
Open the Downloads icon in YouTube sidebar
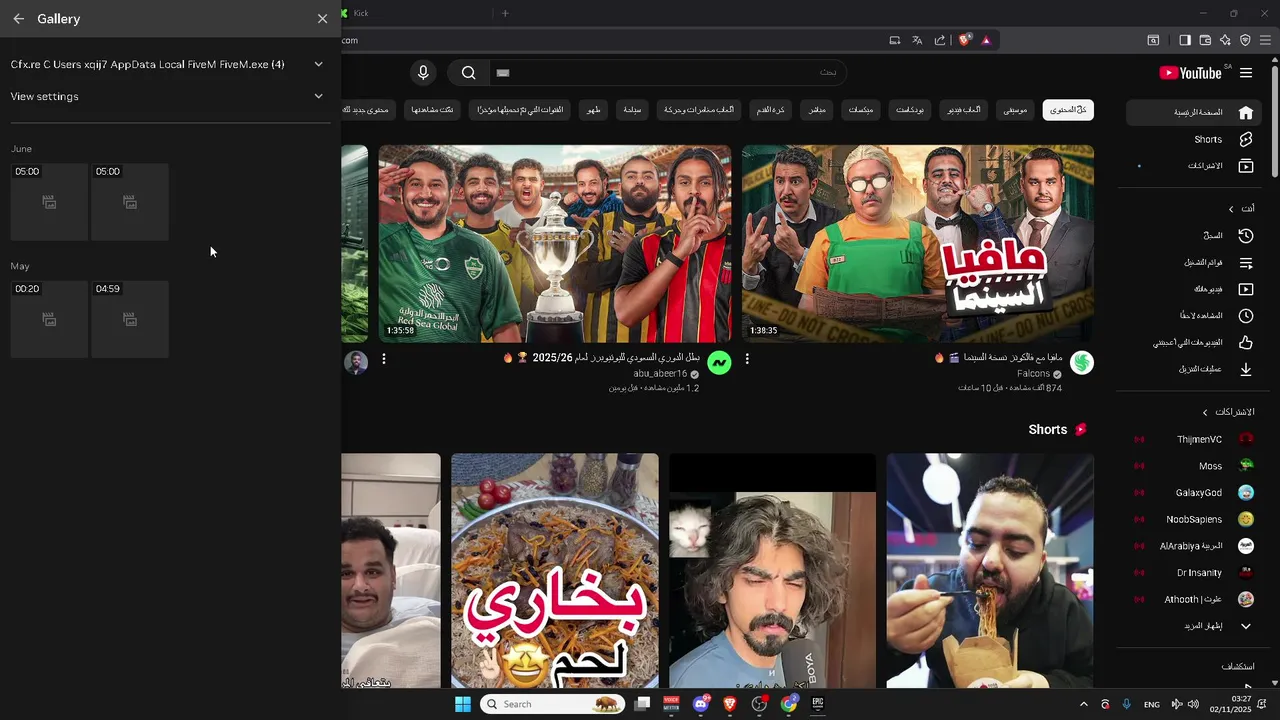pos(1245,369)
